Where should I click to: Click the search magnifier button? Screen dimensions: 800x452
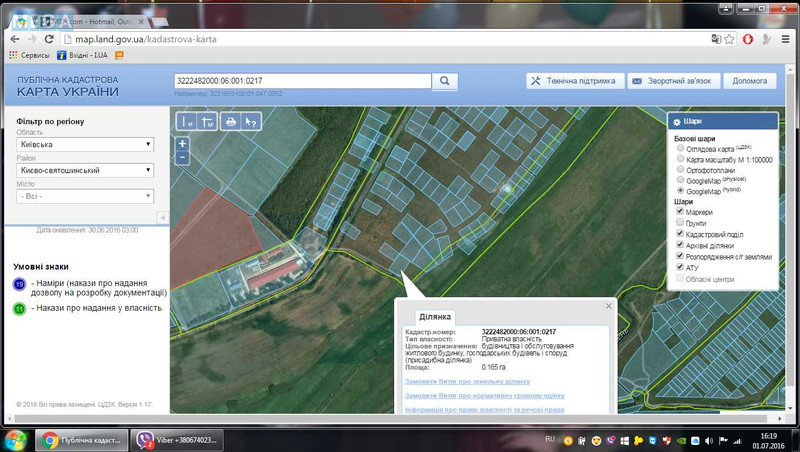(x=444, y=81)
